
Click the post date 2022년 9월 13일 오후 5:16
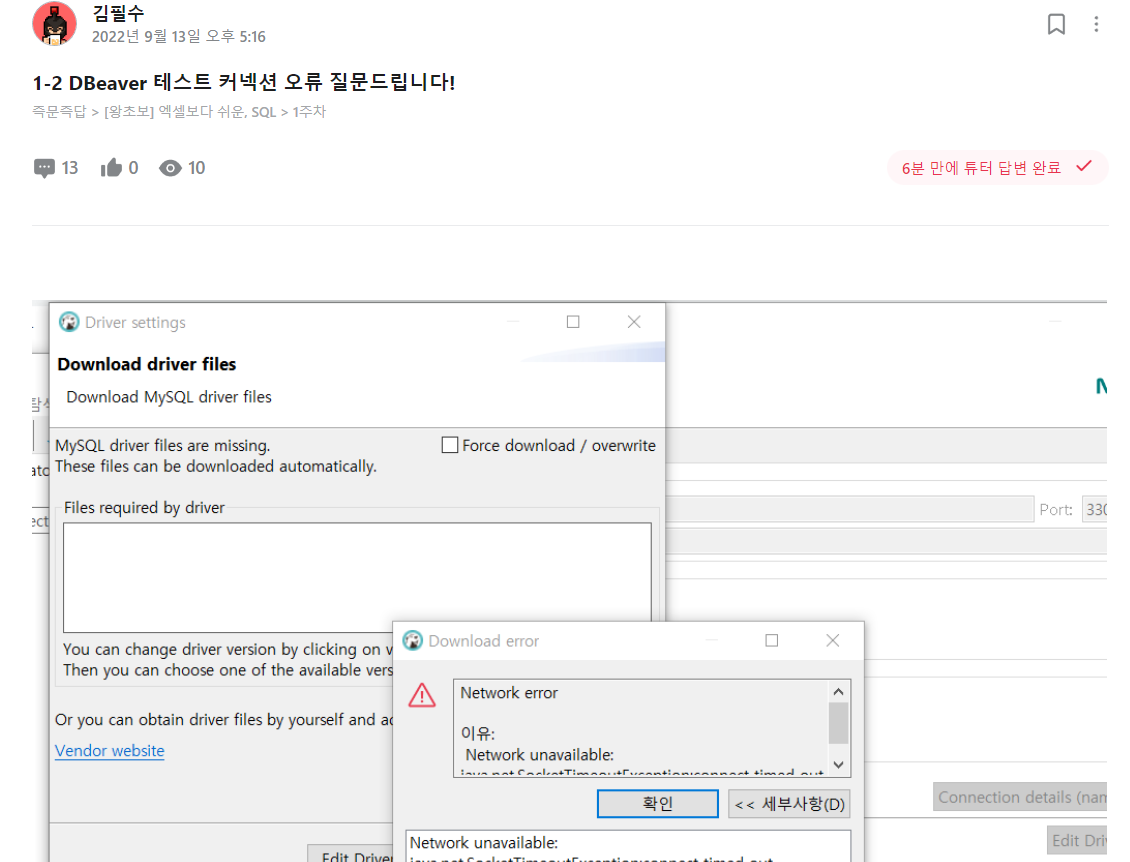179,36
